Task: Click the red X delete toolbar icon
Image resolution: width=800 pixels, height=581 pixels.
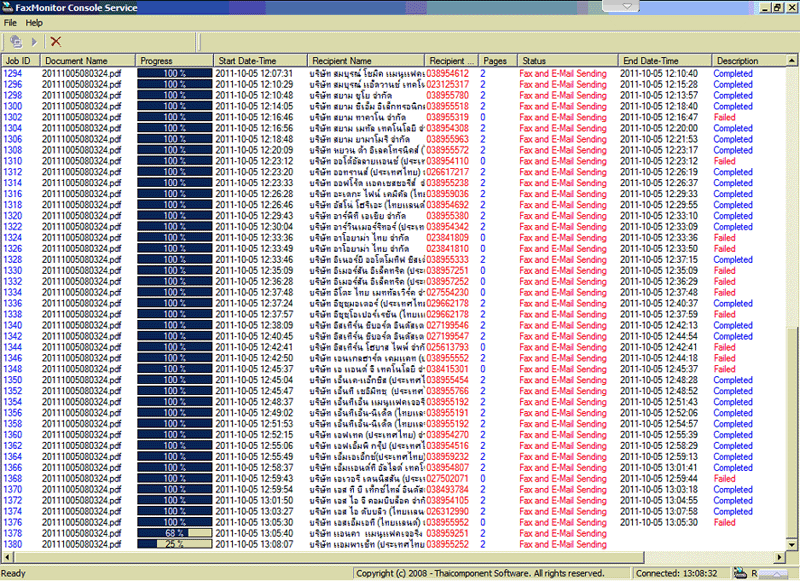Action: click(x=56, y=42)
